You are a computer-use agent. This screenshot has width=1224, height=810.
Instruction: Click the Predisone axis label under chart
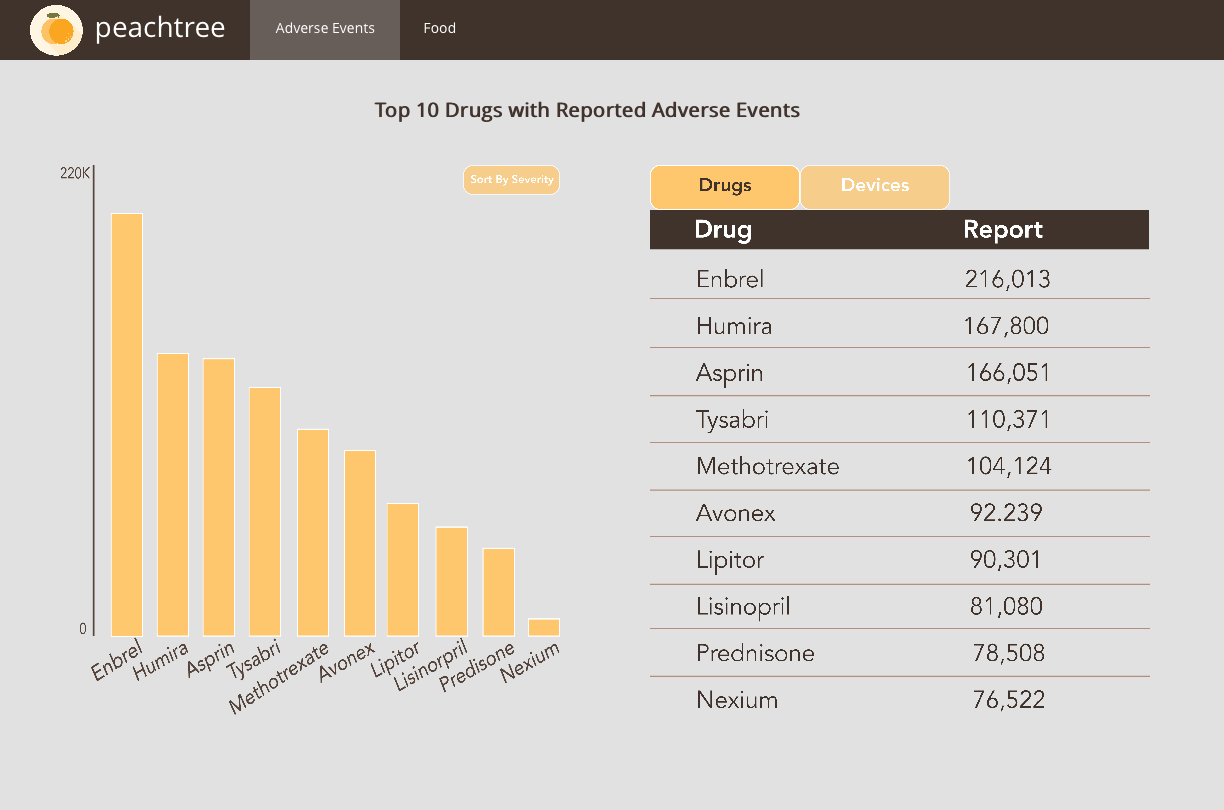pyautogui.click(x=477, y=667)
